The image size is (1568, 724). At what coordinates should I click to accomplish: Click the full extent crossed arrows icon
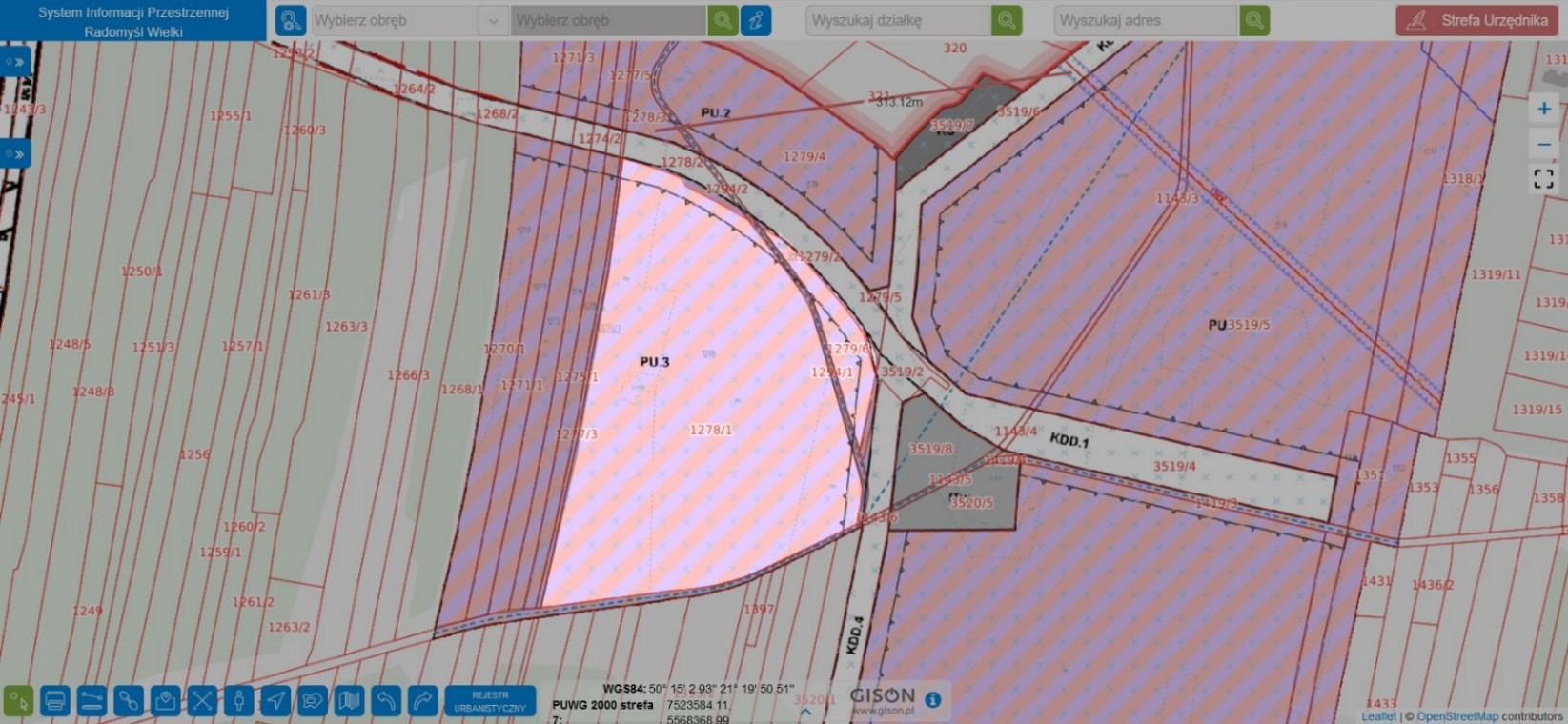pyautogui.click(x=202, y=701)
